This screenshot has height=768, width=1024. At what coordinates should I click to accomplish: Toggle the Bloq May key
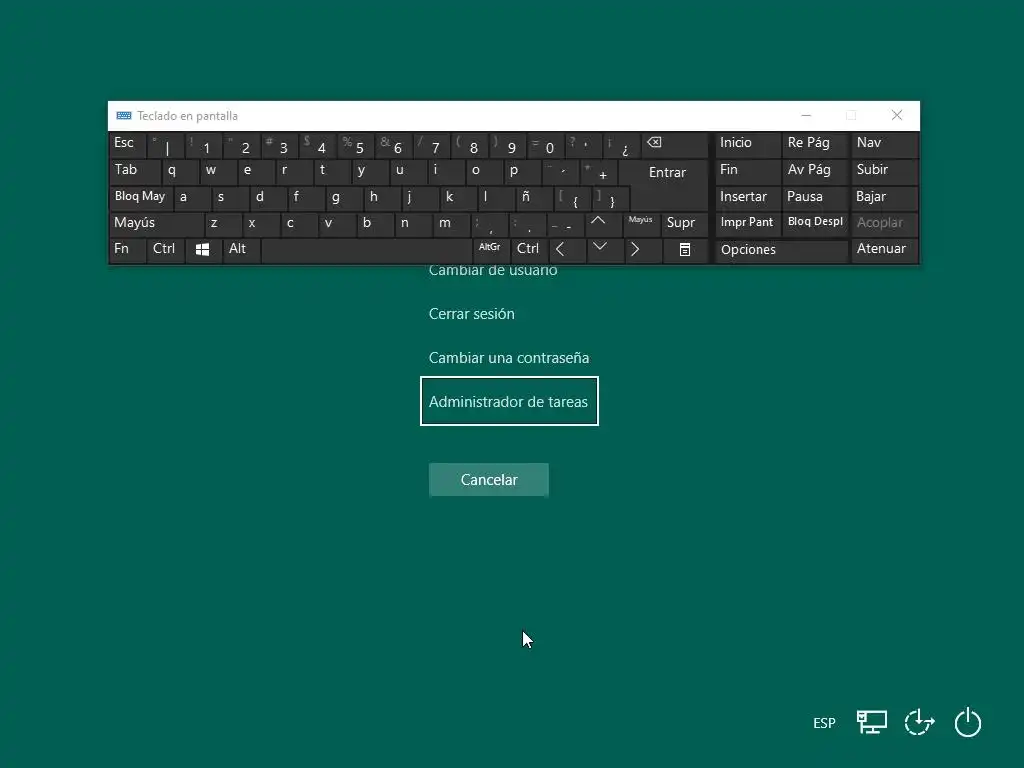pos(140,197)
